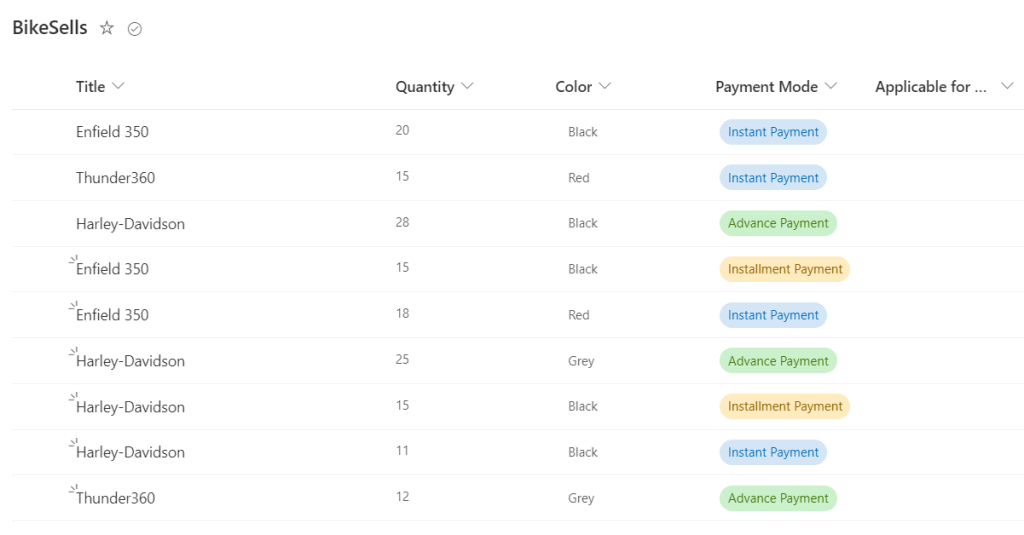The width and height of the screenshot is (1024, 535).
Task: Open the Title column dropdown chevron
Action: click(118, 86)
